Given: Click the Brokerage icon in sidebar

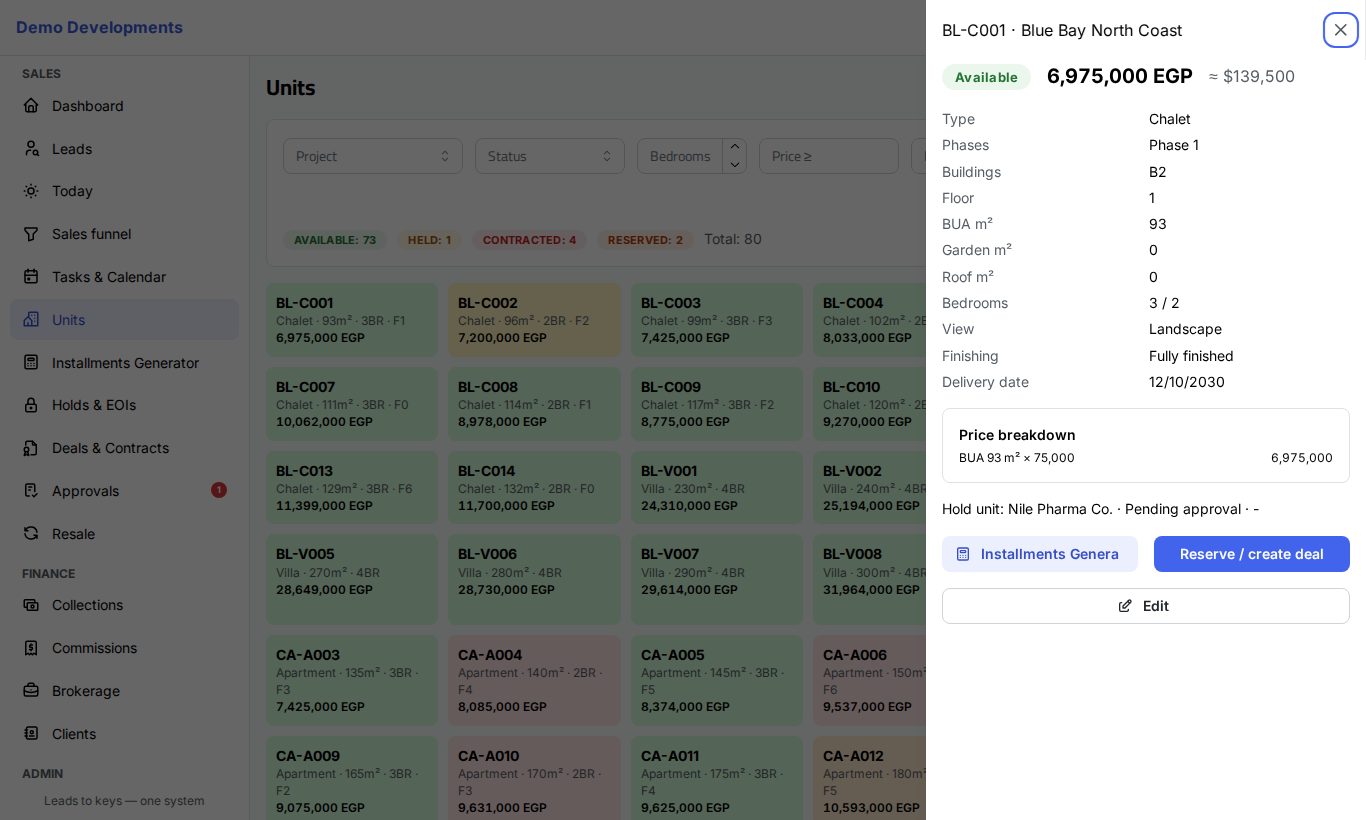Looking at the screenshot, I should click(x=31, y=691).
